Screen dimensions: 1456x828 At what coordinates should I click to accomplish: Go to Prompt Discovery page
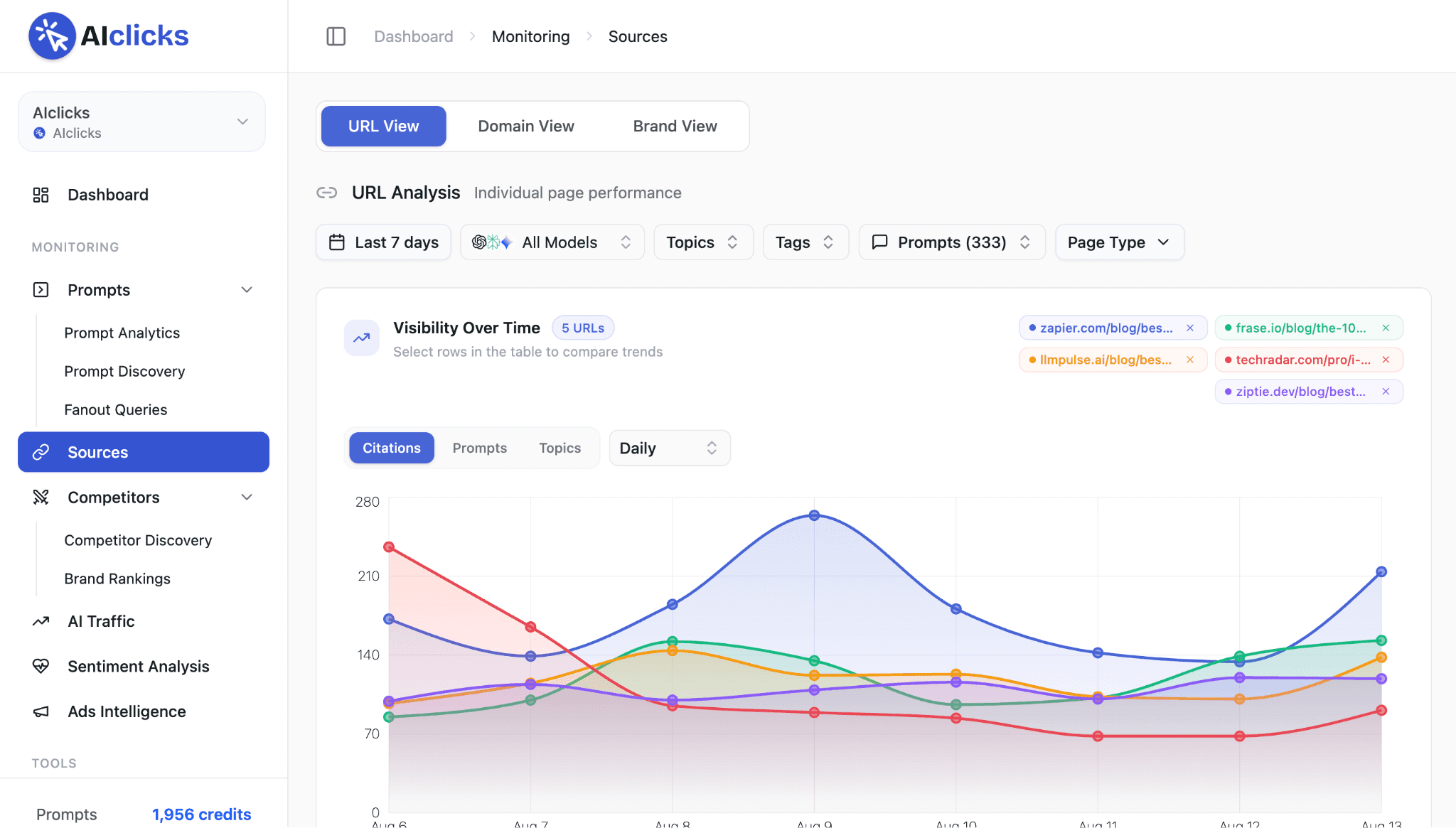point(124,371)
